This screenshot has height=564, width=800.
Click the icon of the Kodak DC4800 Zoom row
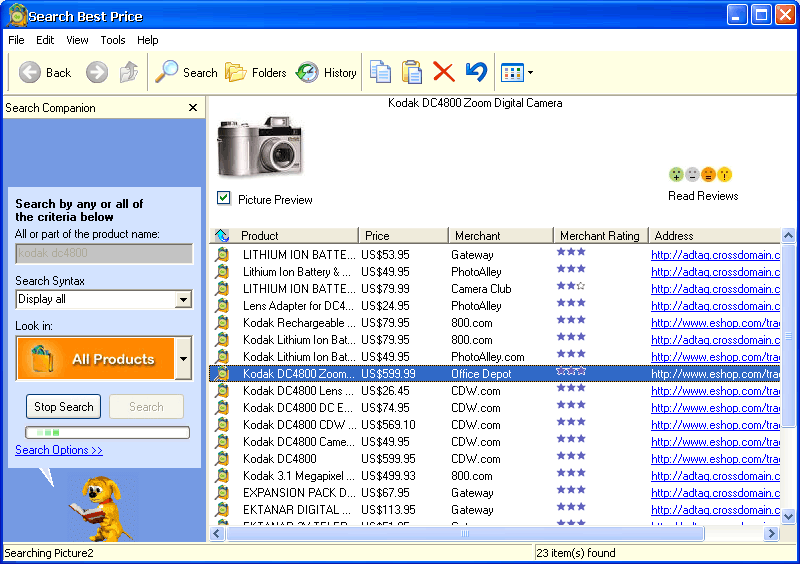tap(222, 374)
